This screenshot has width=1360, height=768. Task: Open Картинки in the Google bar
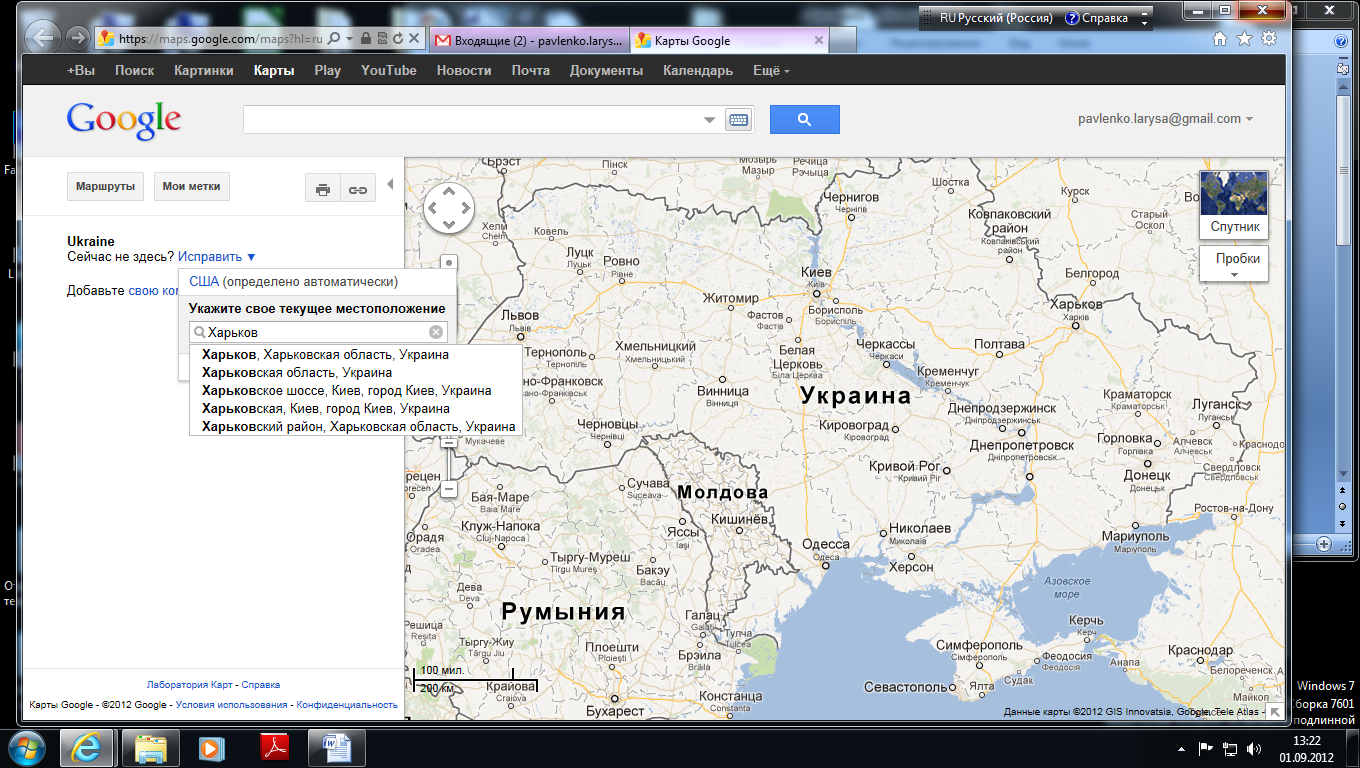click(204, 71)
